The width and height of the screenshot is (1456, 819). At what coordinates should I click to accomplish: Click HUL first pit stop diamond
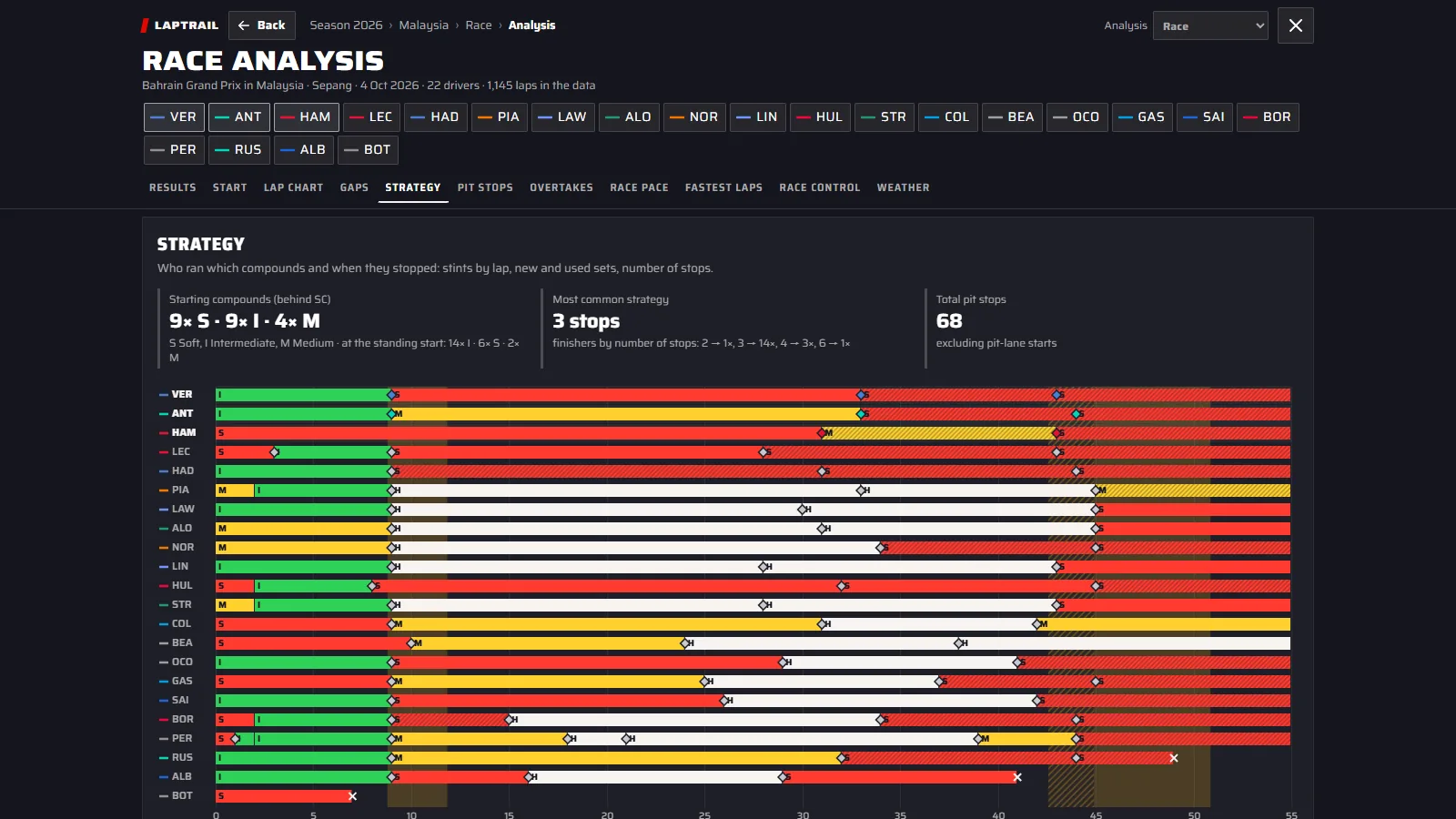pyautogui.click(x=372, y=586)
